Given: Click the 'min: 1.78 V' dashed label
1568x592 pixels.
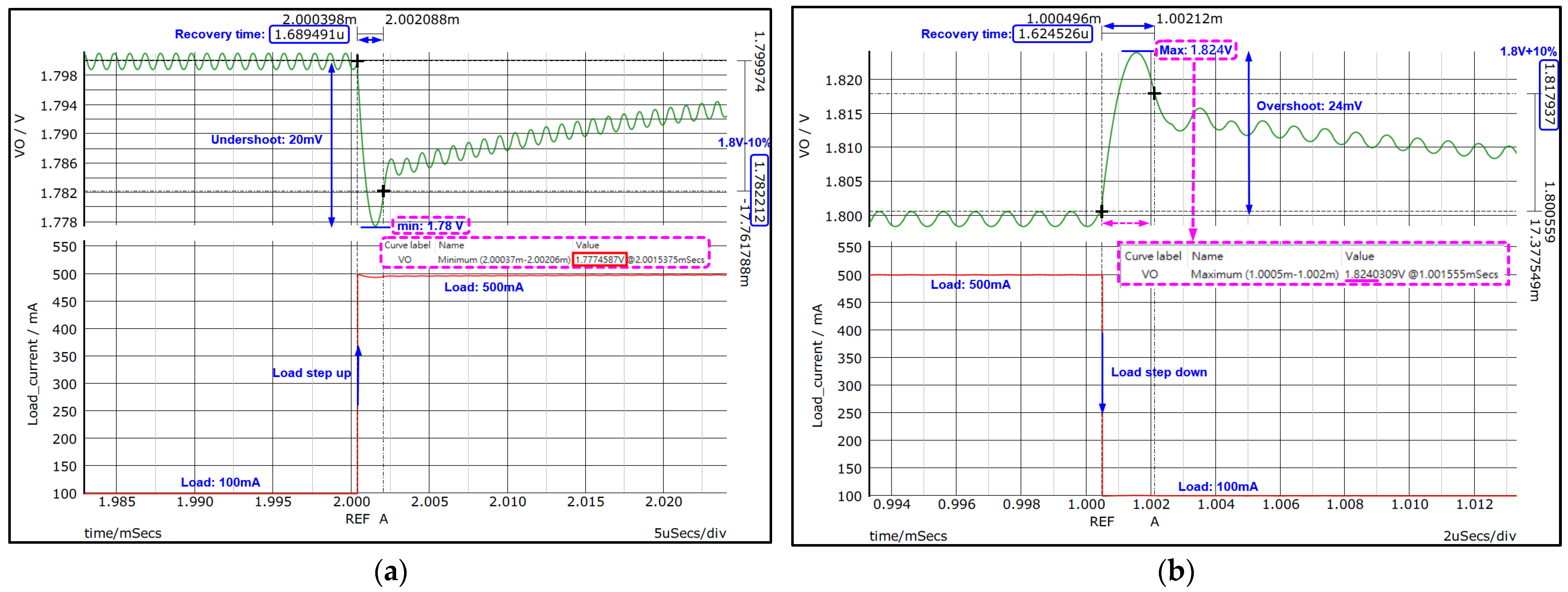Looking at the screenshot, I should (x=430, y=226).
